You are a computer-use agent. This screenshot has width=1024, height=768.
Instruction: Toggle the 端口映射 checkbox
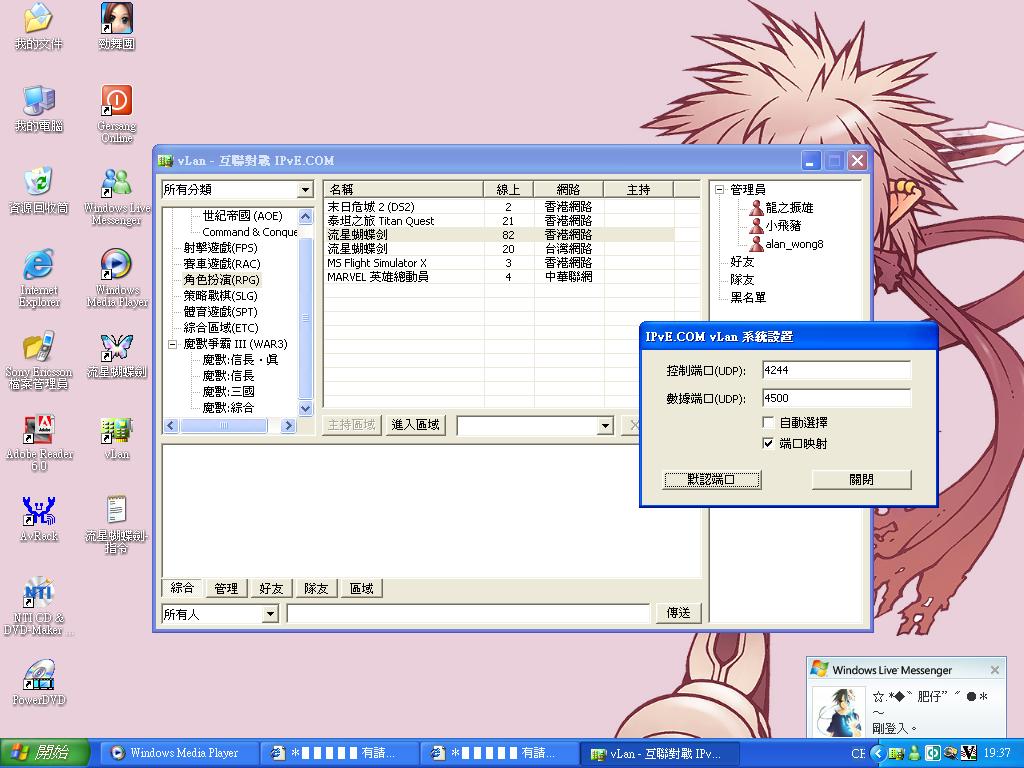click(x=769, y=443)
